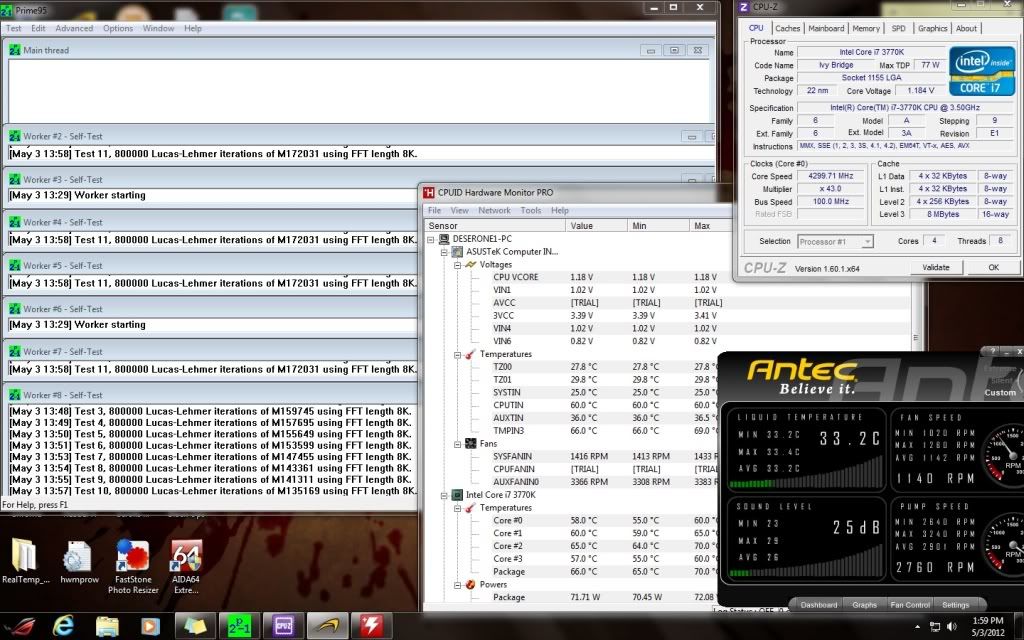This screenshot has width=1024, height=640.
Task: Open the Network menu in HWMonitor
Action: (x=494, y=210)
